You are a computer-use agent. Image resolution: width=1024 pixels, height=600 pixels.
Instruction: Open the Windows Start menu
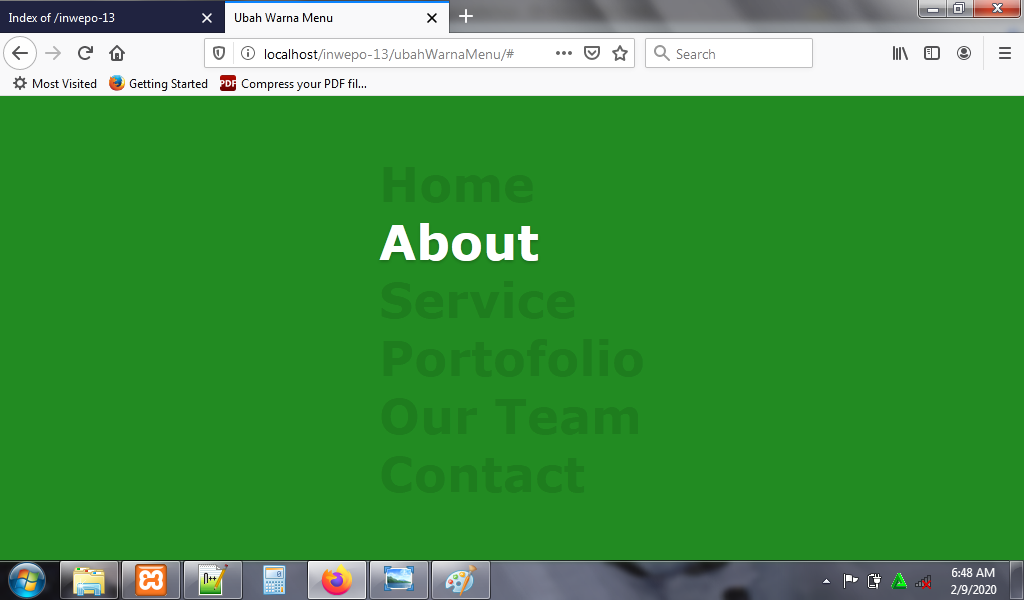point(27,580)
